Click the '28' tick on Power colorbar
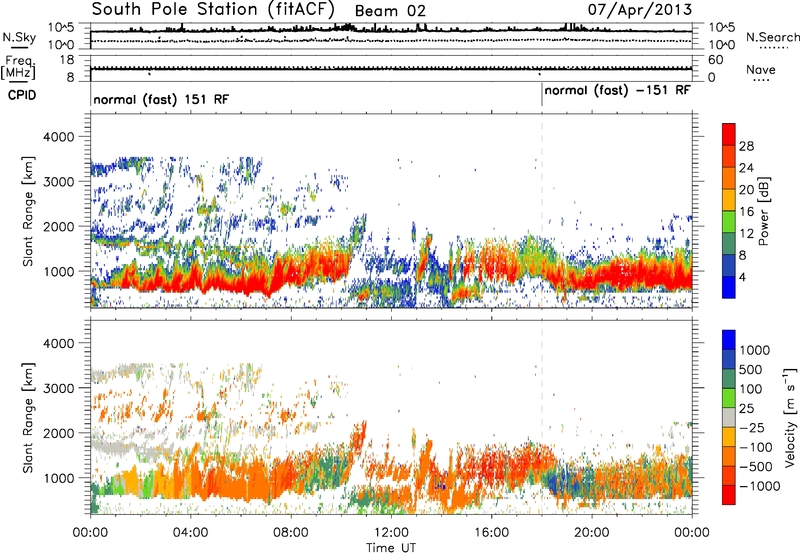Image resolution: width=800 pixels, height=554 pixels. 746,146
